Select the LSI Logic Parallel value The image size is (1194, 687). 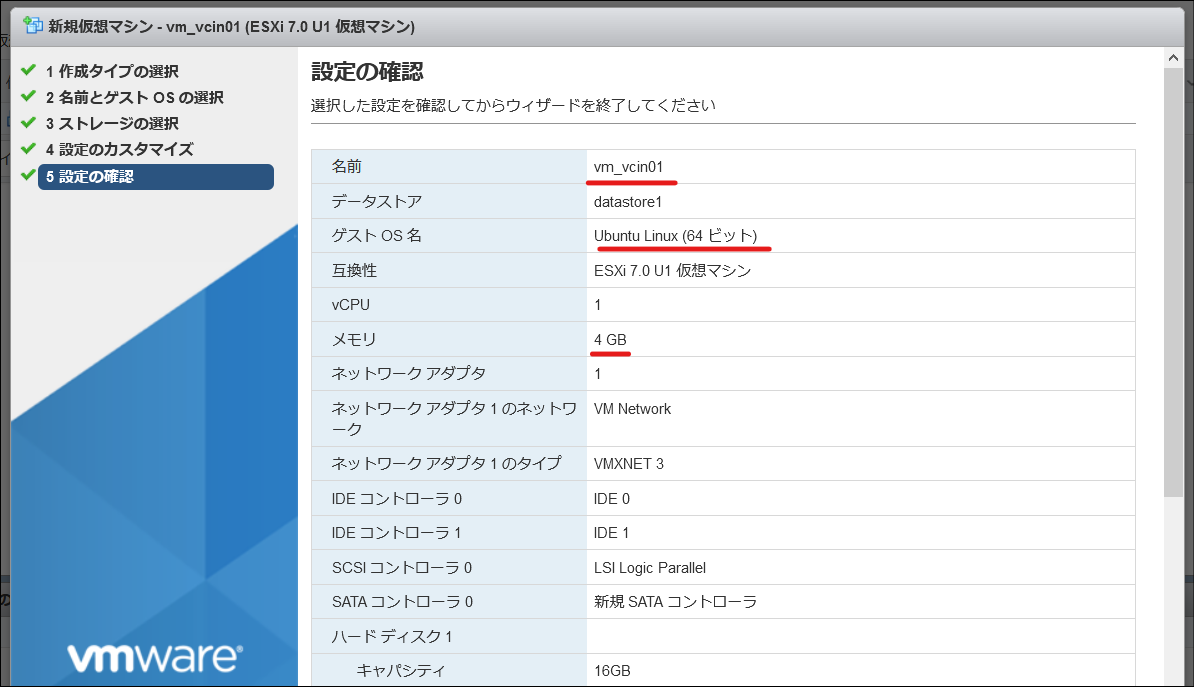click(x=650, y=568)
